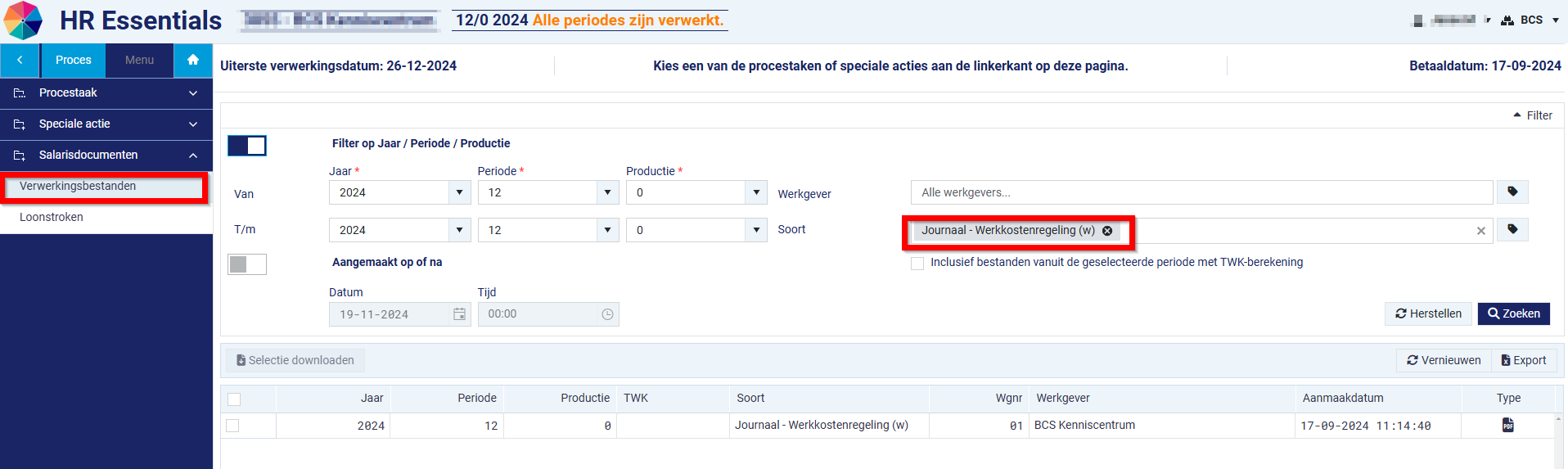
Task: Click in the Alle werkgevers input field
Action: (x=1201, y=192)
